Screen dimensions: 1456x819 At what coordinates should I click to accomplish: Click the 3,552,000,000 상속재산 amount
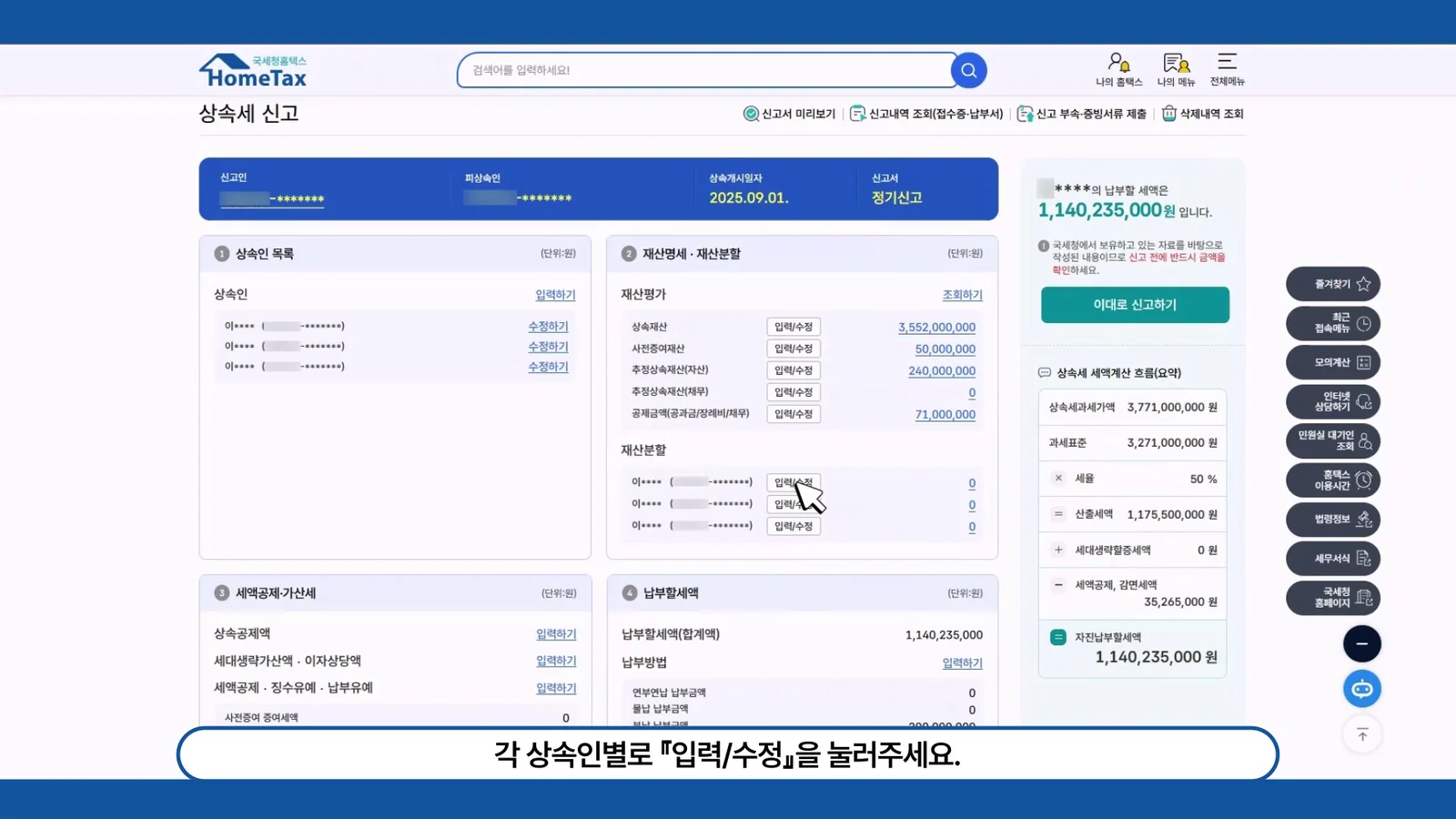click(936, 328)
